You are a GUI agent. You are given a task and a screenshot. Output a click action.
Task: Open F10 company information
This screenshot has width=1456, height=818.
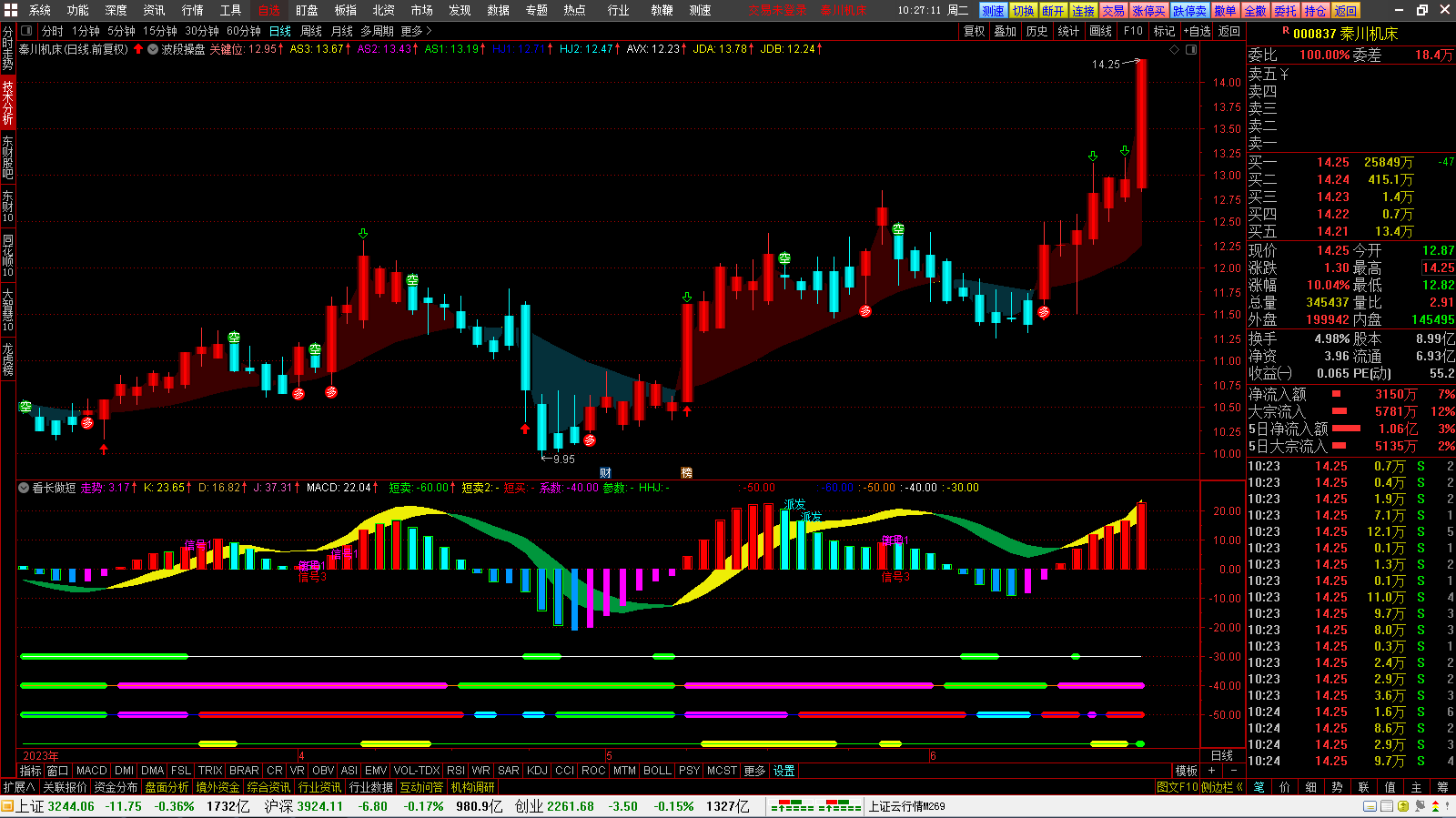point(1133,31)
